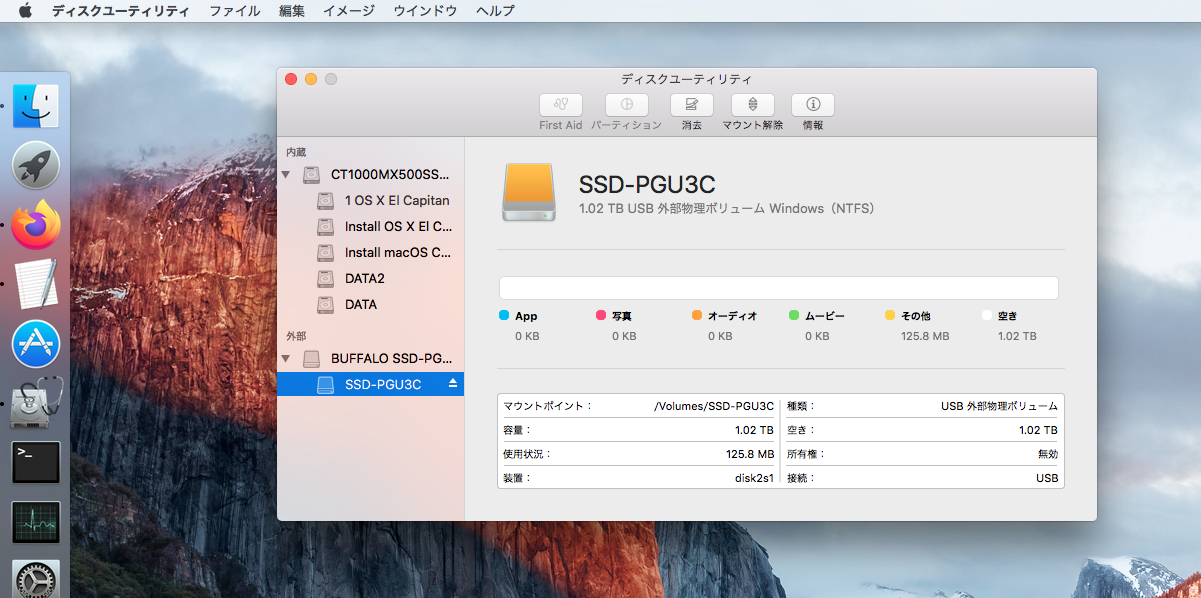The width and height of the screenshot is (1201, 598).
Task: Collapse the CT1000MX500SS disk tree
Action: click(x=287, y=175)
